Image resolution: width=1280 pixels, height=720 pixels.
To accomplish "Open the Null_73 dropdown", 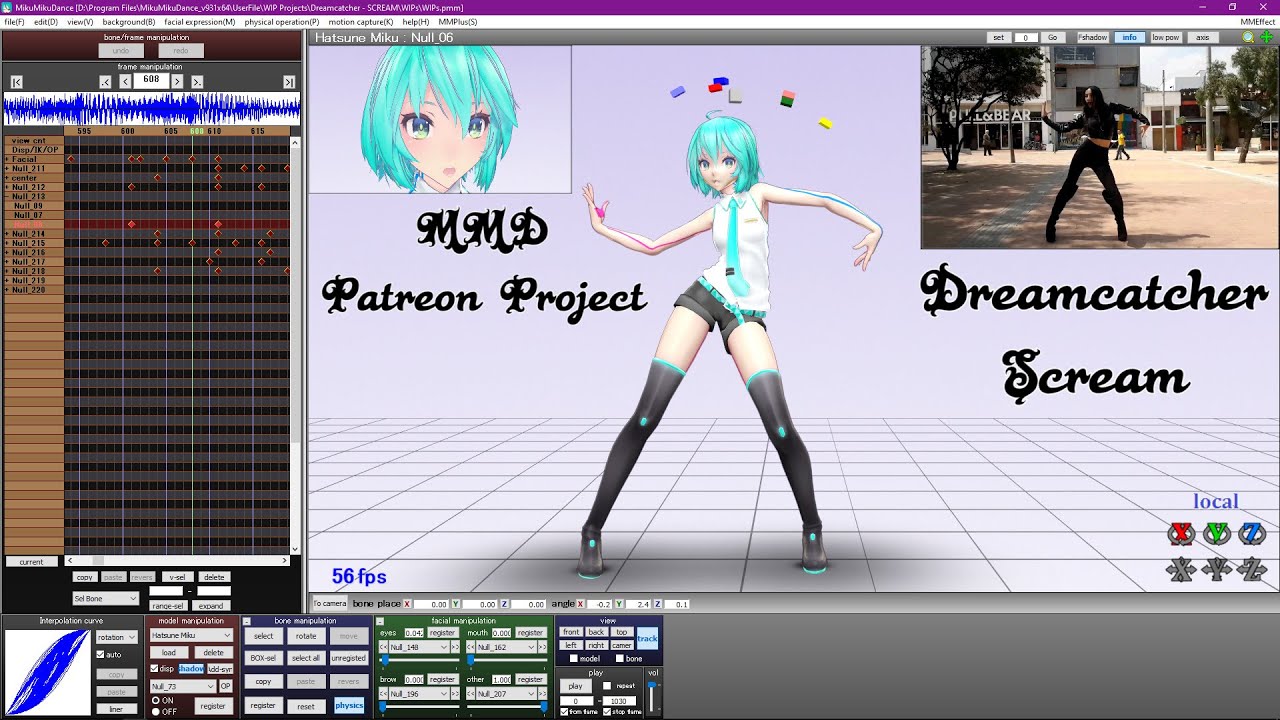I will pyautogui.click(x=182, y=686).
